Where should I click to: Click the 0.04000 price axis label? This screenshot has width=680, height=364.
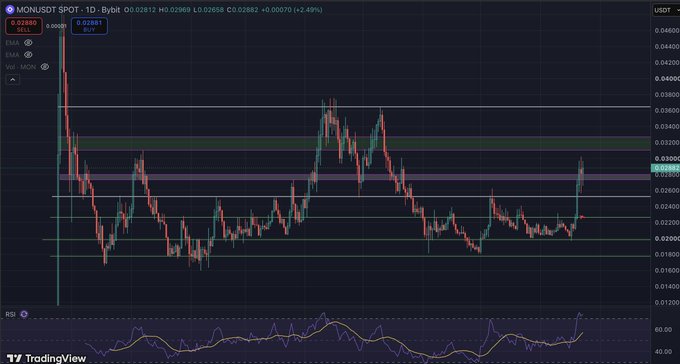tap(667, 79)
